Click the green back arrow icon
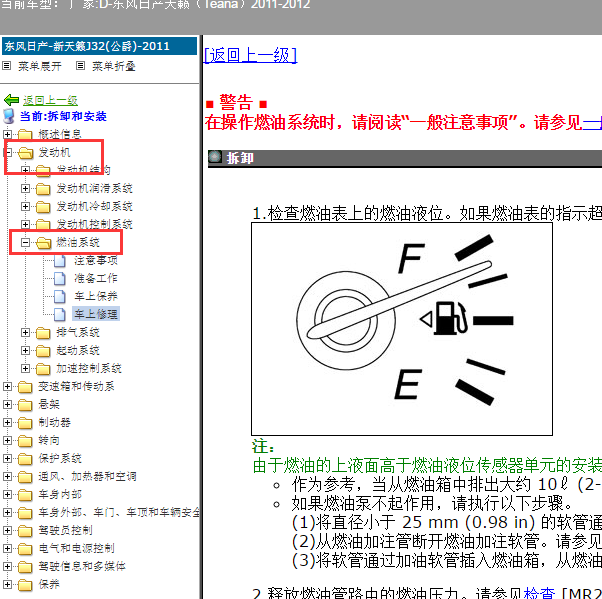 pyautogui.click(x=12, y=100)
